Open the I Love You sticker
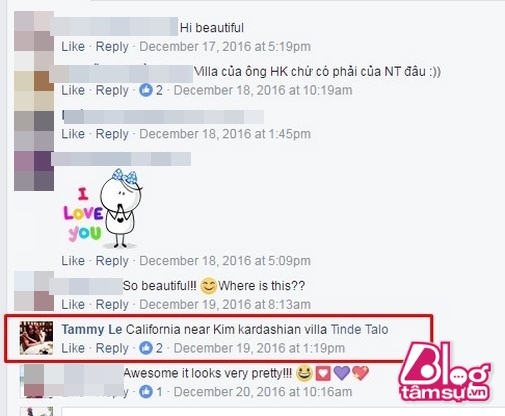The image size is (505, 416). point(102,209)
